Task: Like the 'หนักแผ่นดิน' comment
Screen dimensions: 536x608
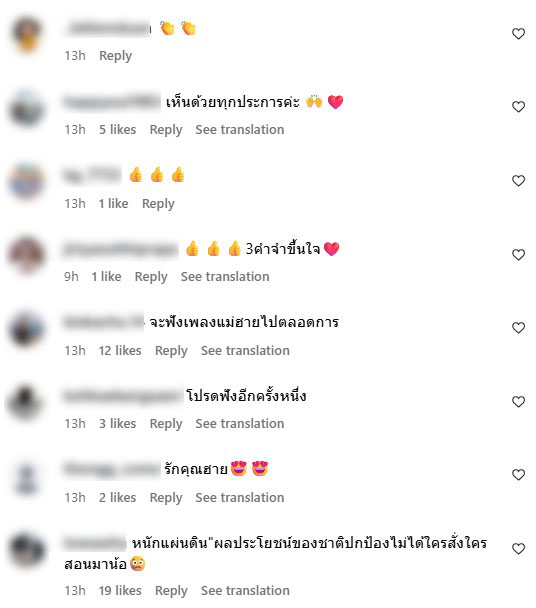Action: tap(518, 549)
